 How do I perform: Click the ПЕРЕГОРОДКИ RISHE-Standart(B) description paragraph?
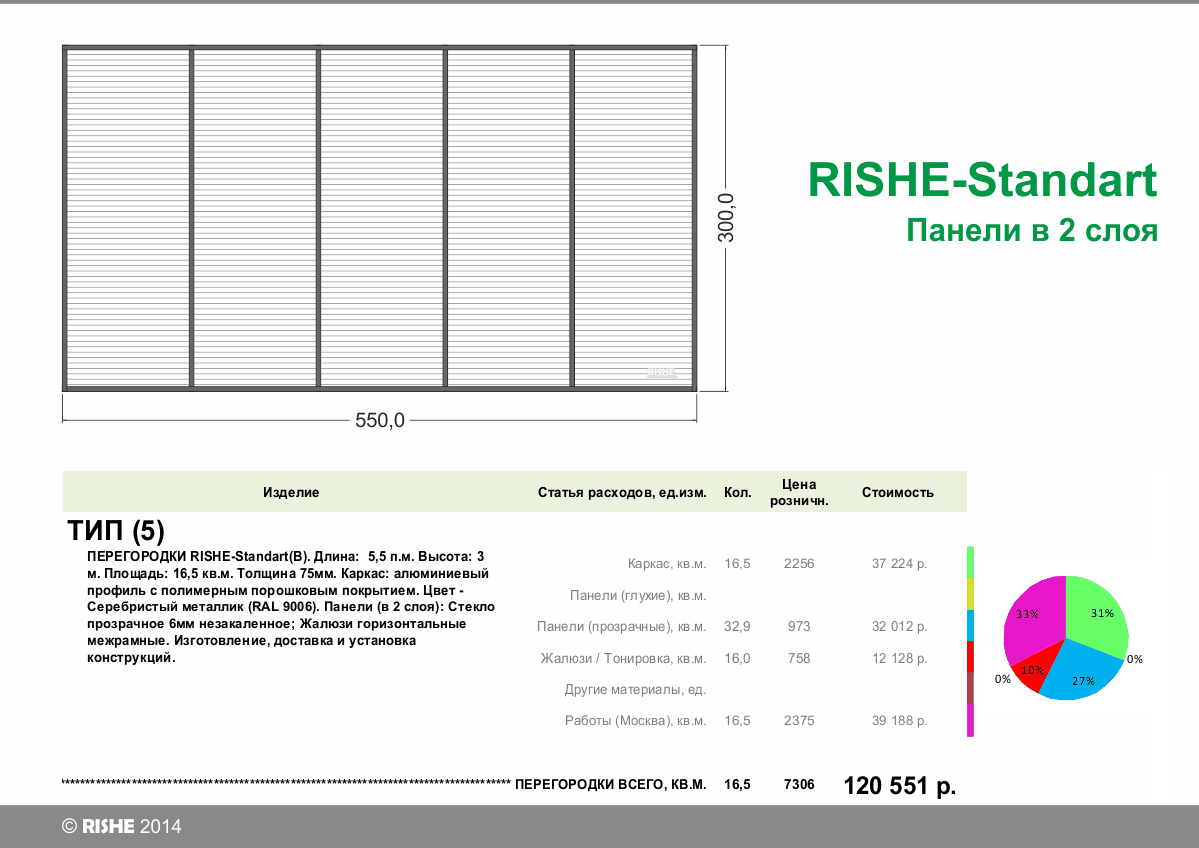tap(291, 606)
